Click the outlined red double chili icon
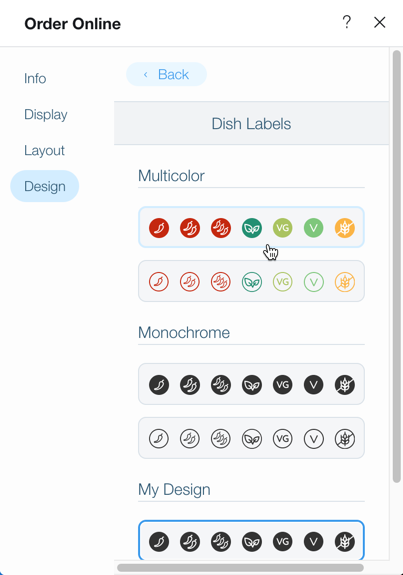403x575 pixels. coord(190,282)
